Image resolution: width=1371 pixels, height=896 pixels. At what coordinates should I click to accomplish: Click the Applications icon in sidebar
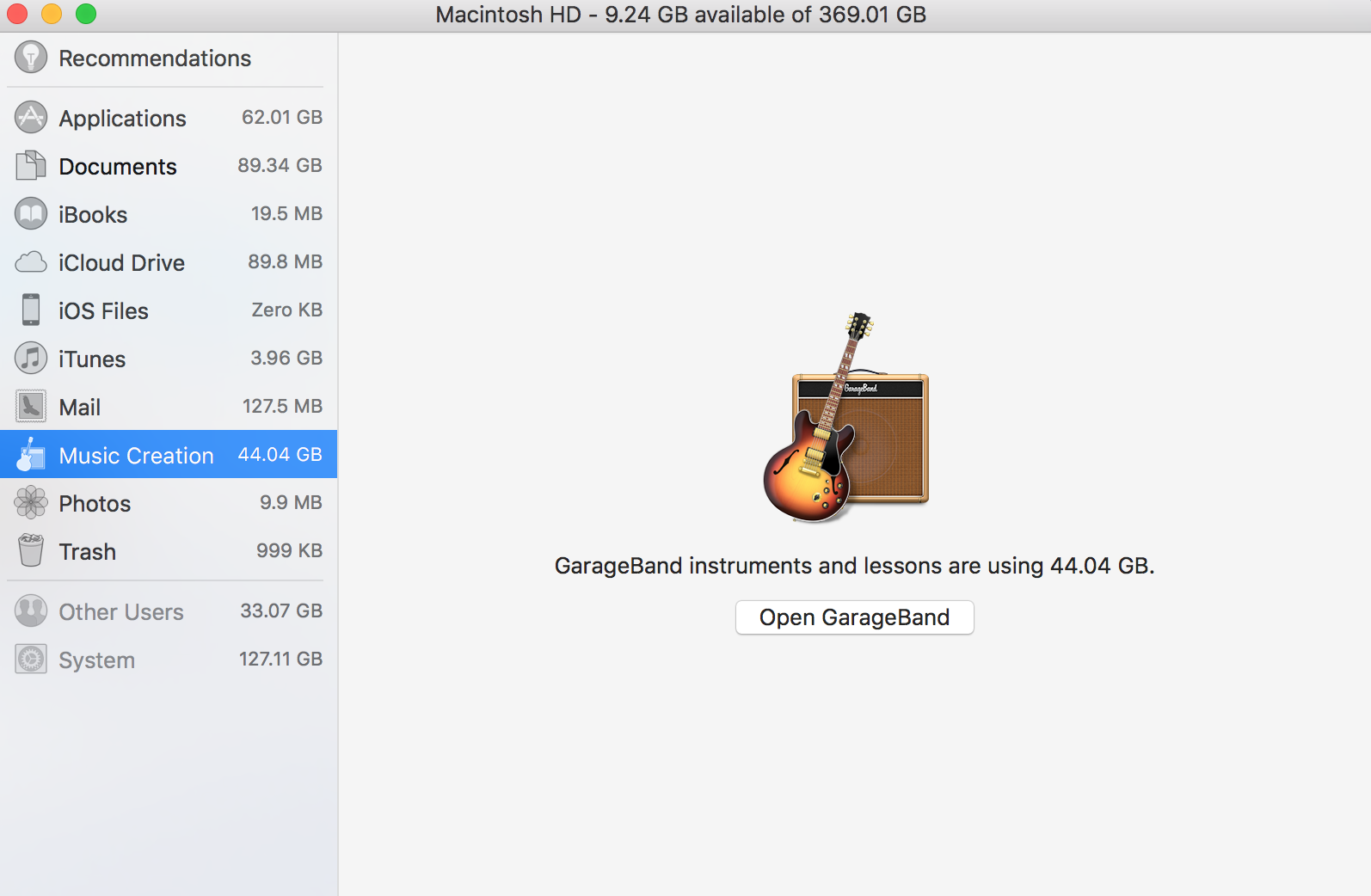click(31, 117)
